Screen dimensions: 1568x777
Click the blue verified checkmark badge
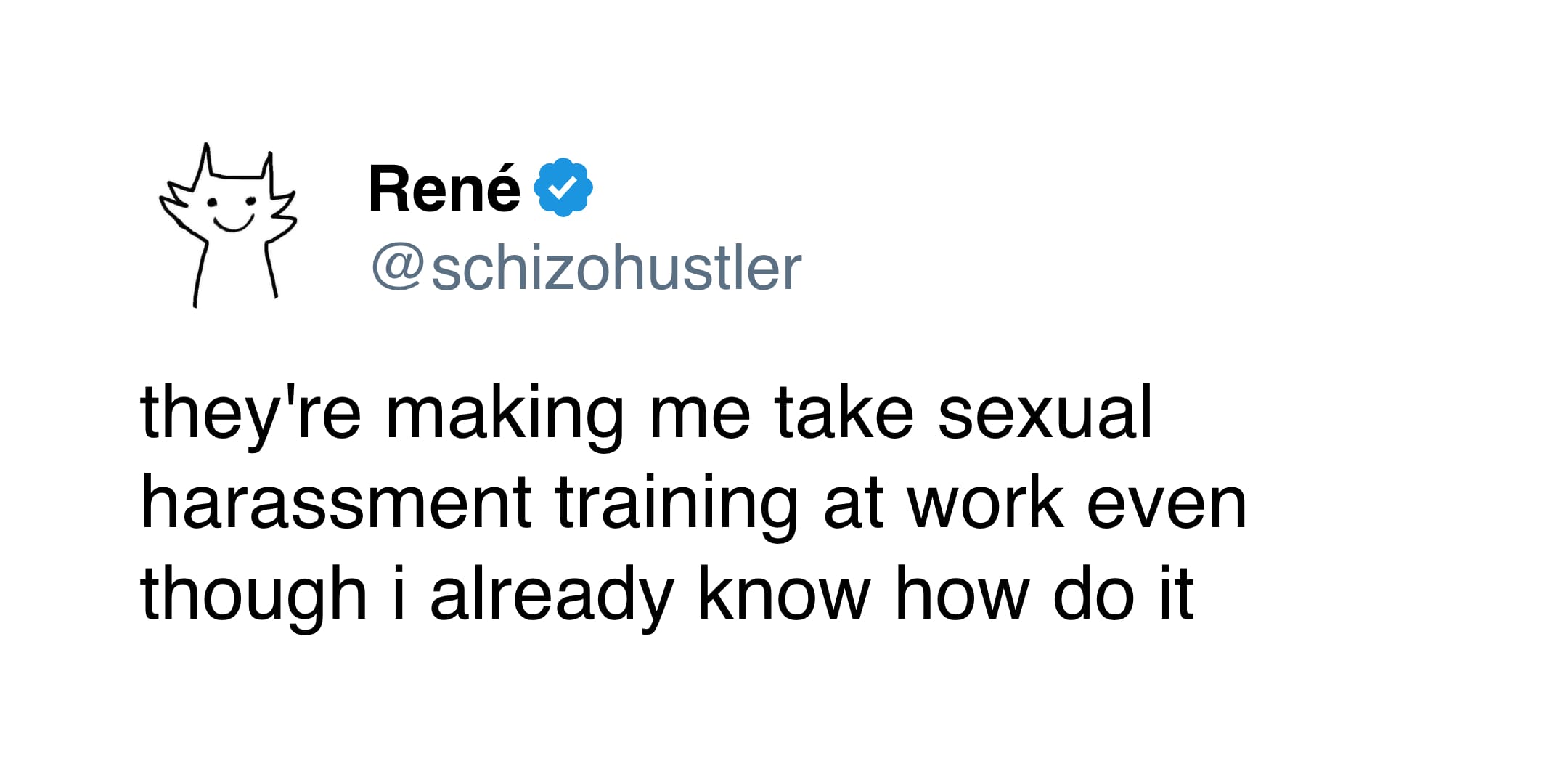(563, 187)
